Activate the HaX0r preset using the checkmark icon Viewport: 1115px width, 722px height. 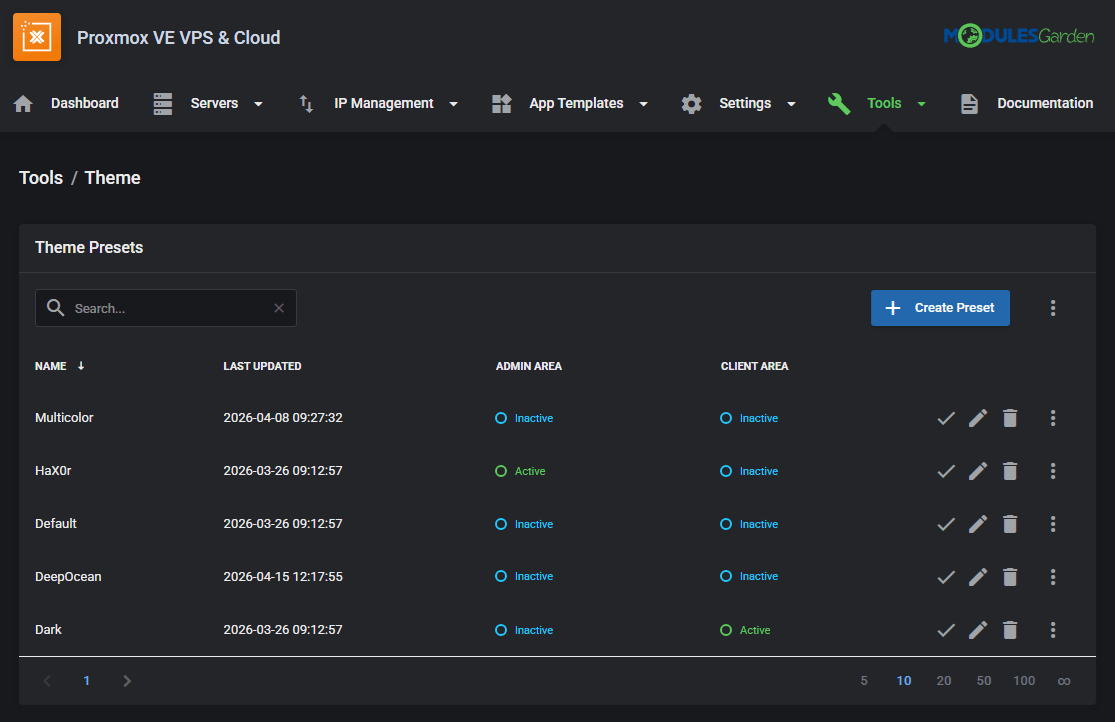click(x=946, y=471)
